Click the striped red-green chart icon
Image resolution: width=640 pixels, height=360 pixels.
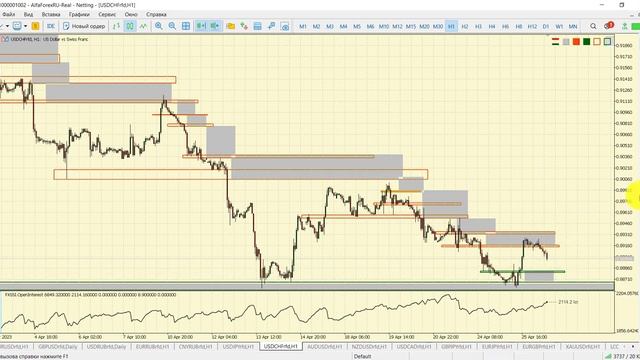tap(556, 42)
